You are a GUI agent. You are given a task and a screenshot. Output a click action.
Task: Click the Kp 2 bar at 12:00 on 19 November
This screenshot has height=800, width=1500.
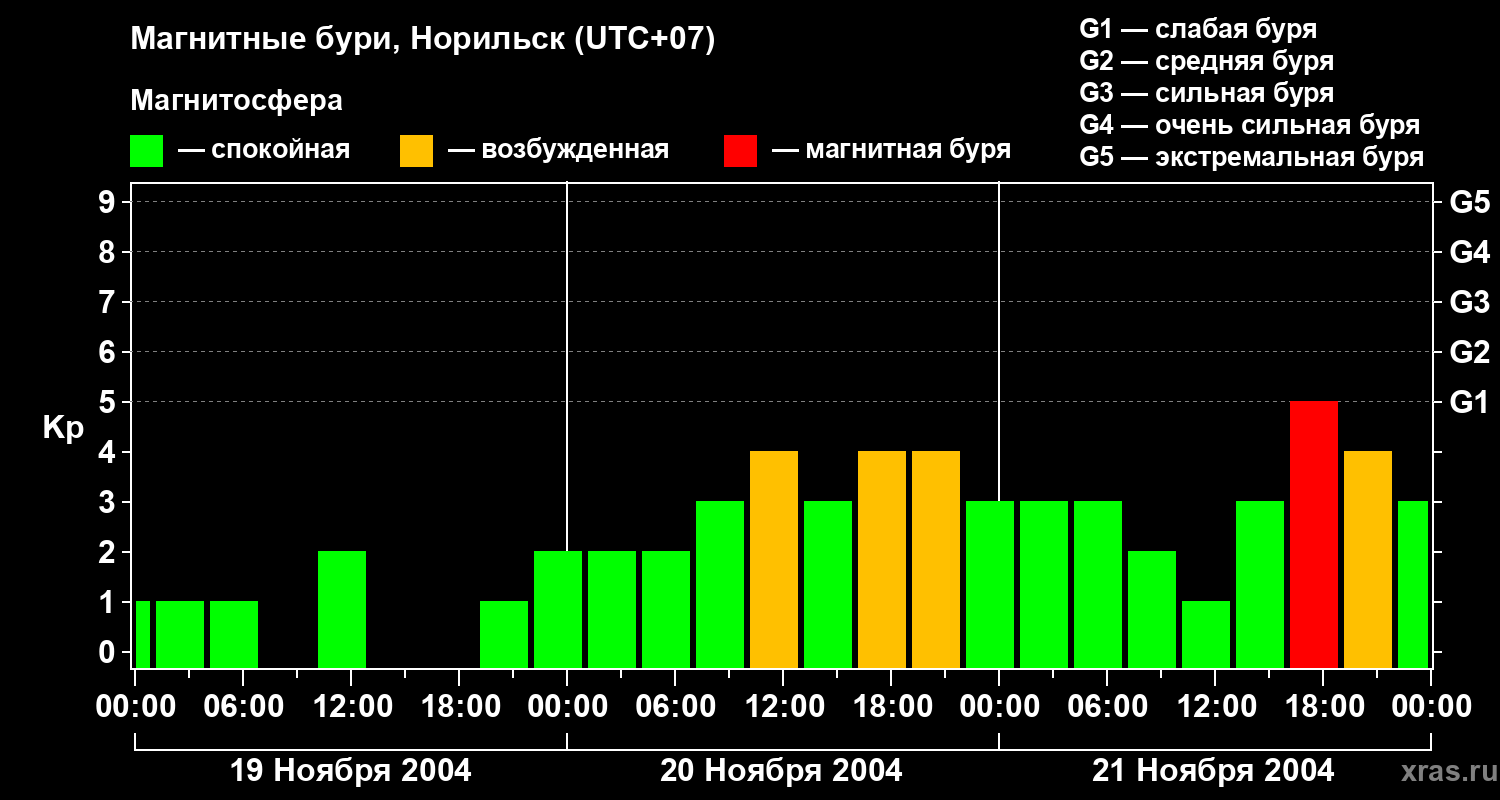[x=342, y=609]
